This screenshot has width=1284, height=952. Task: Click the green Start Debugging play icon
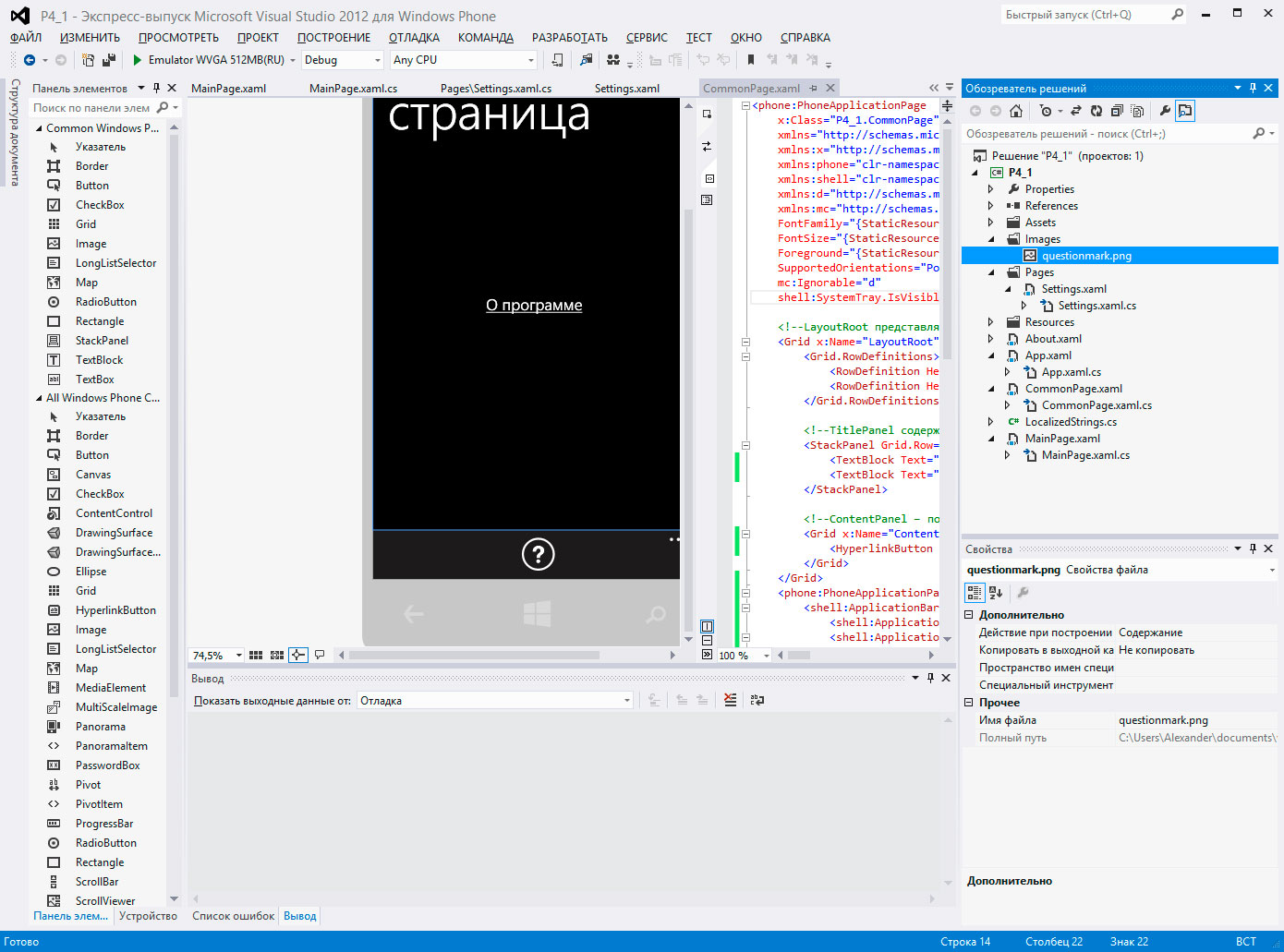tap(137, 60)
